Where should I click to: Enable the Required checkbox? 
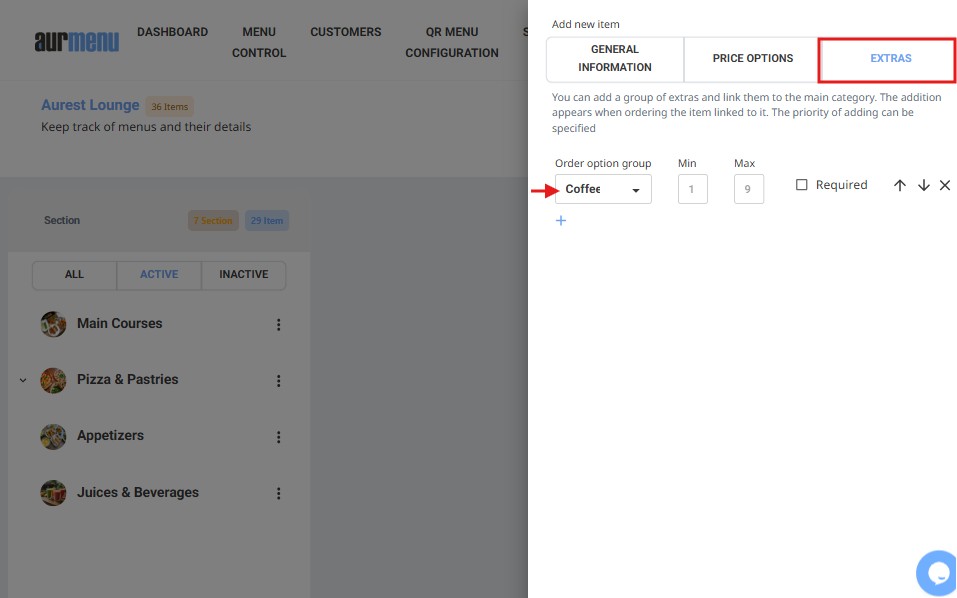(801, 185)
